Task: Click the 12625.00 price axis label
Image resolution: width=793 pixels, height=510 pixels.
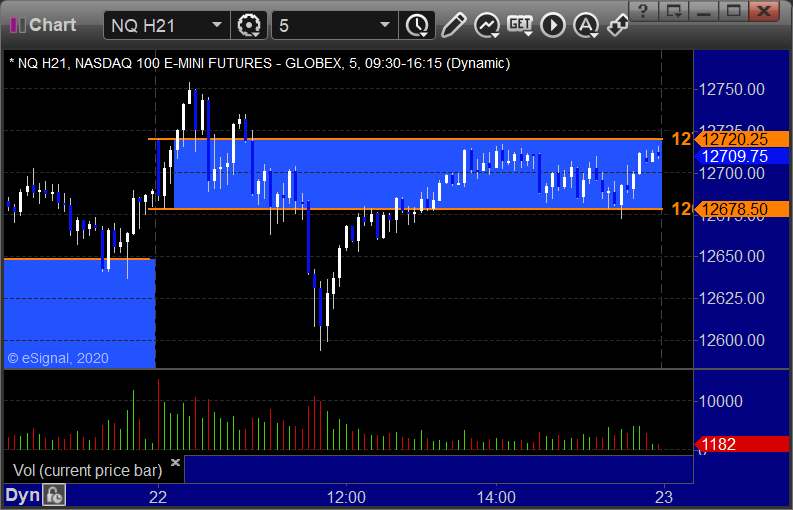Action: click(731, 298)
